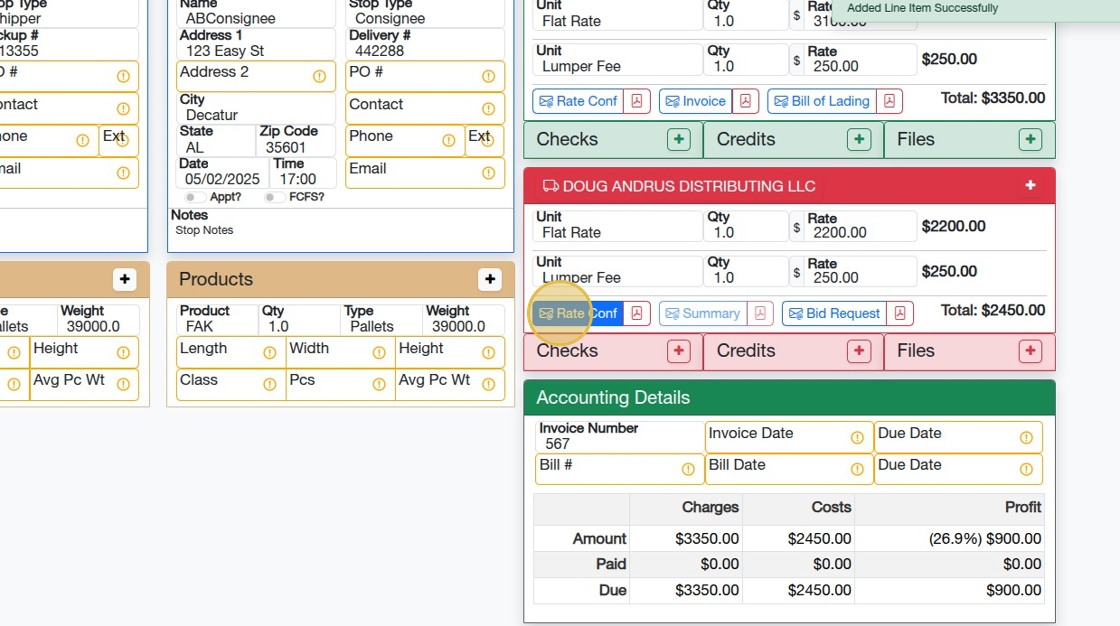The width and height of the screenshot is (1120, 626).
Task: Add a file in red carrier Files section
Action: 1030,351
